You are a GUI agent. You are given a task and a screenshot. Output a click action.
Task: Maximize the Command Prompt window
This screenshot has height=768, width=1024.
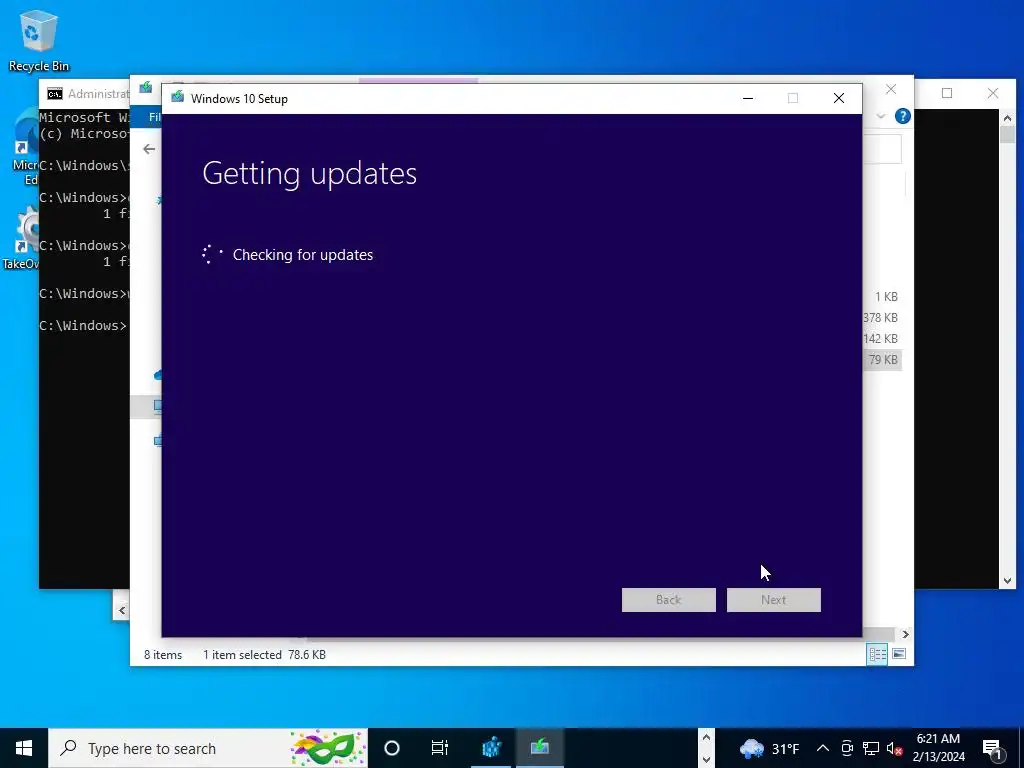click(x=947, y=93)
